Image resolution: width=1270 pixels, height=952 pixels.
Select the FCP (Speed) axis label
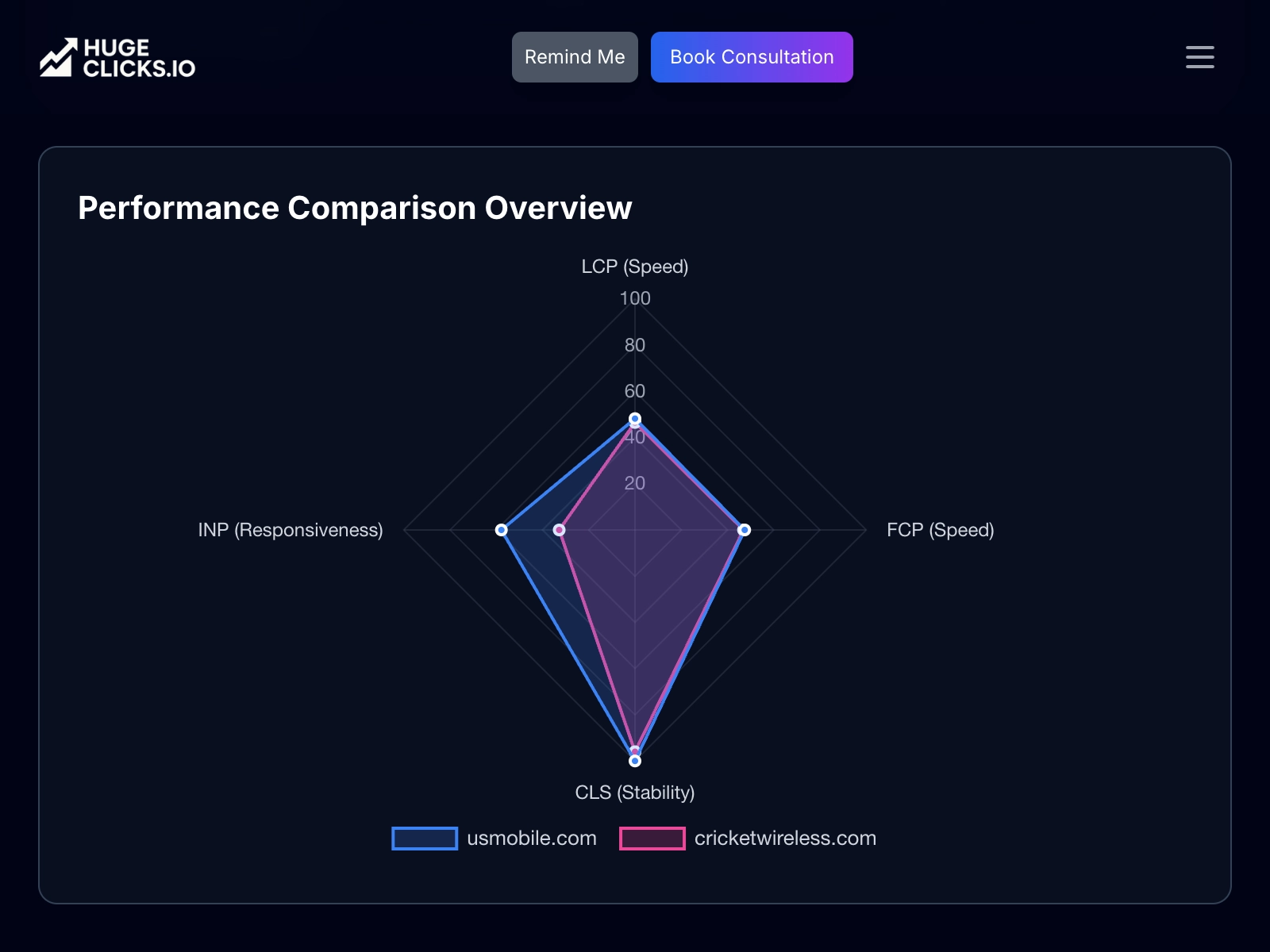click(x=941, y=530)
